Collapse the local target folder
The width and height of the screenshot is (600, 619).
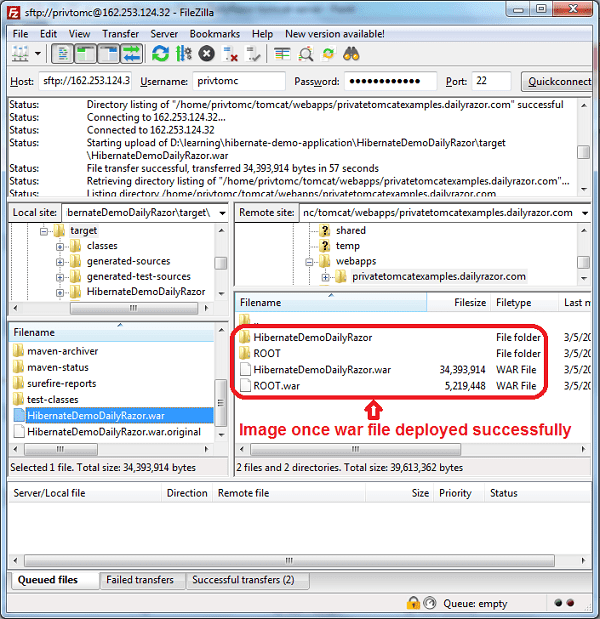44,231
